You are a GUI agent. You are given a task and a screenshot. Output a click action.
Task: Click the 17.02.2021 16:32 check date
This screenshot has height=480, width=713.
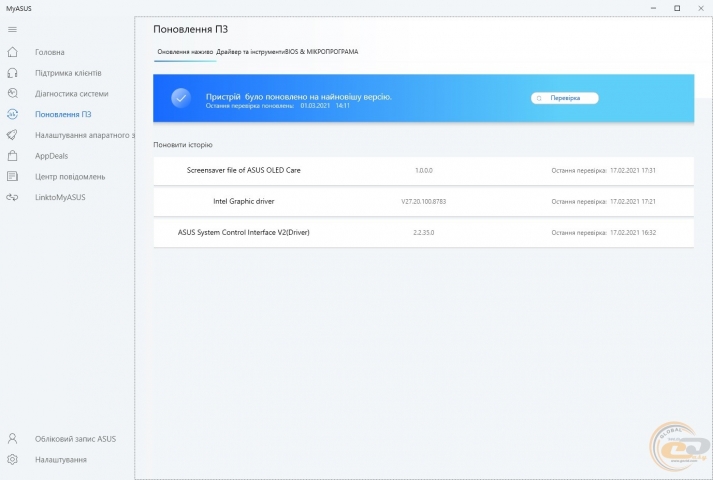(x=633, y=232)
